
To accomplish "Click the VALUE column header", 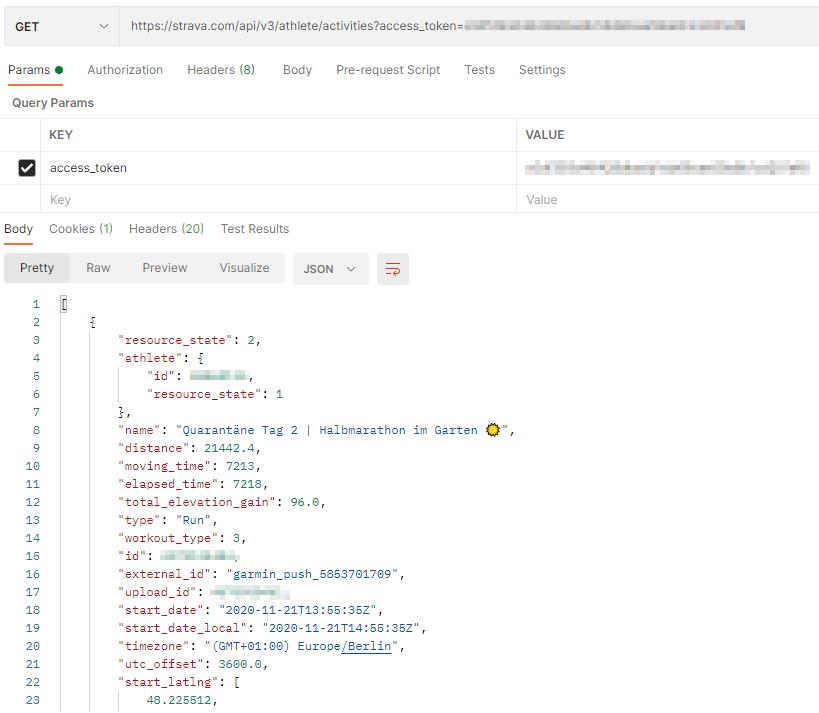I will pyautogui.click(x=545, y=135).
